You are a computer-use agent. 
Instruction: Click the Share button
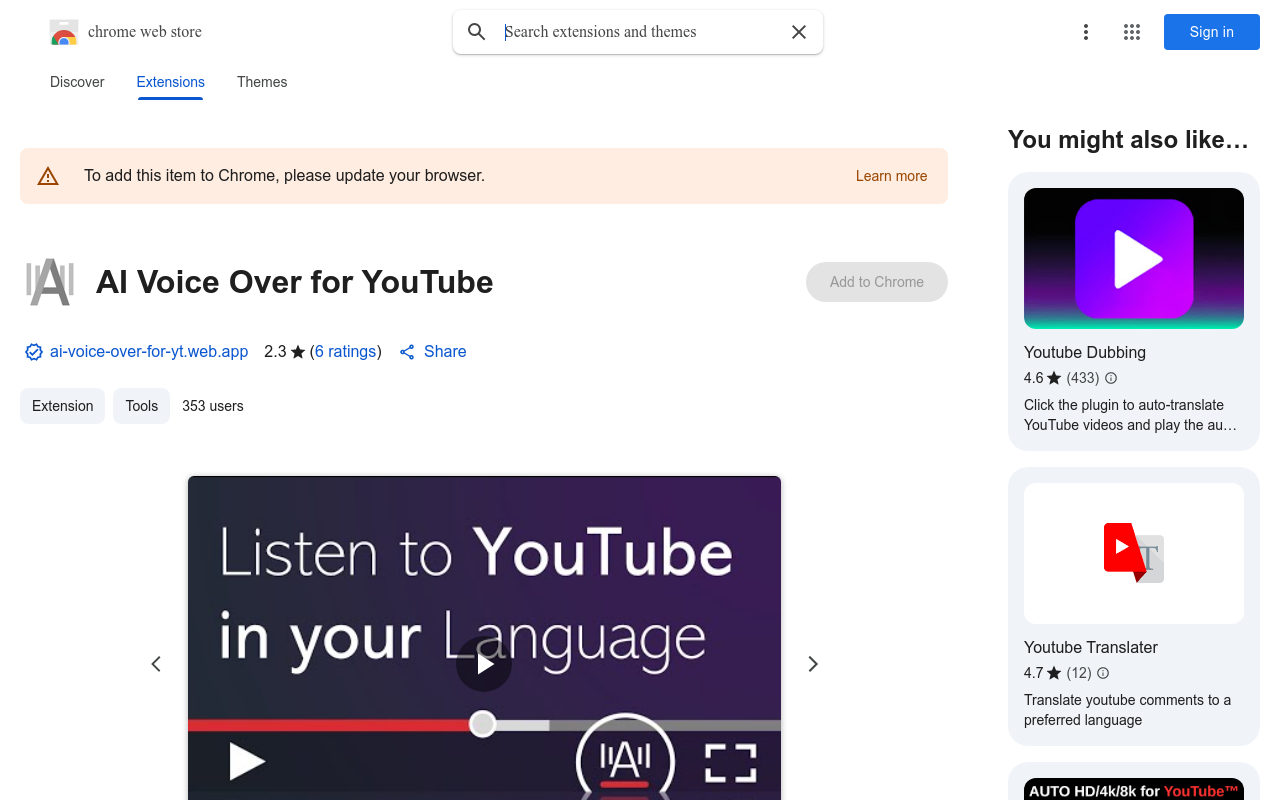point(433,352)
